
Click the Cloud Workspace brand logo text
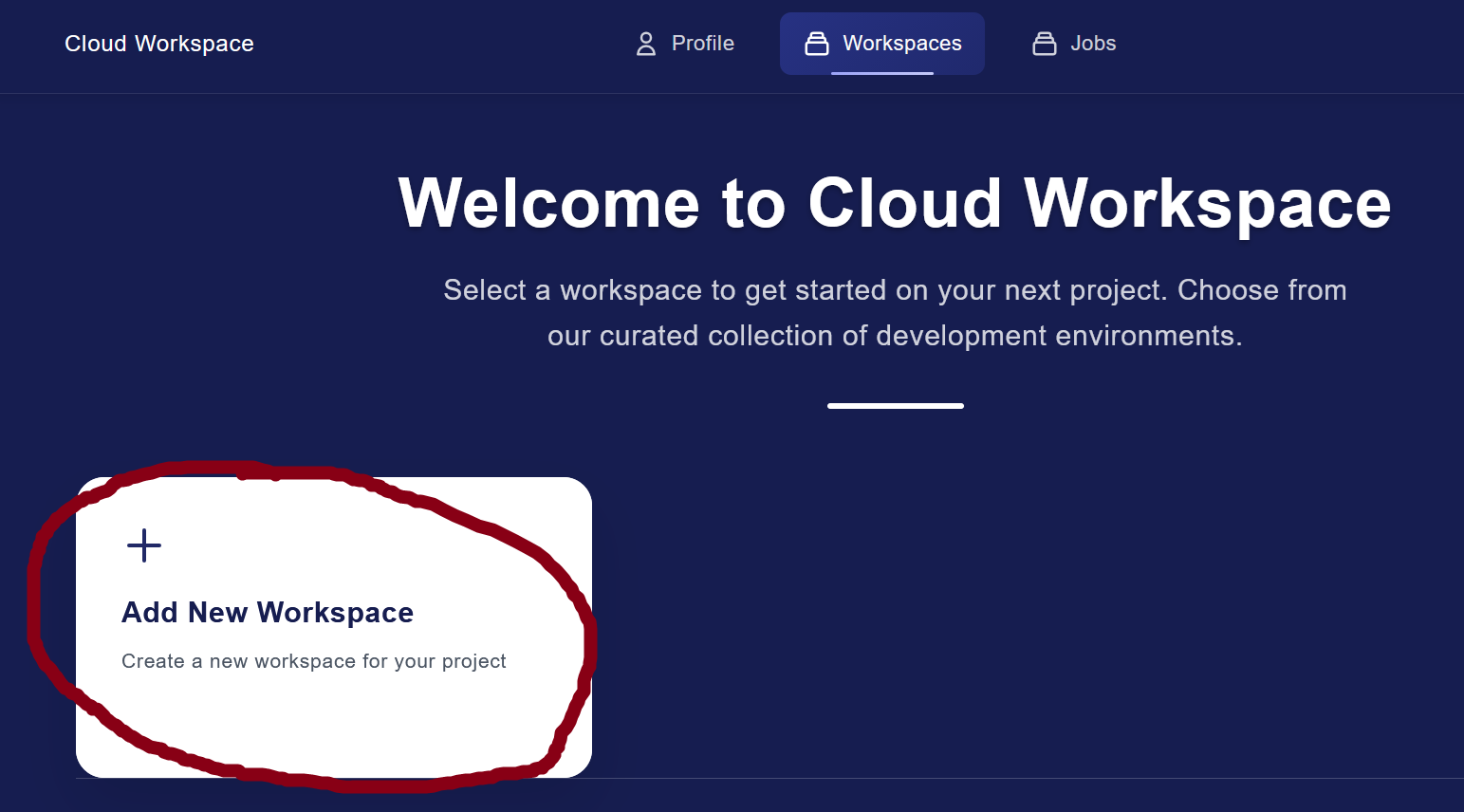click(x=159, y=44)
